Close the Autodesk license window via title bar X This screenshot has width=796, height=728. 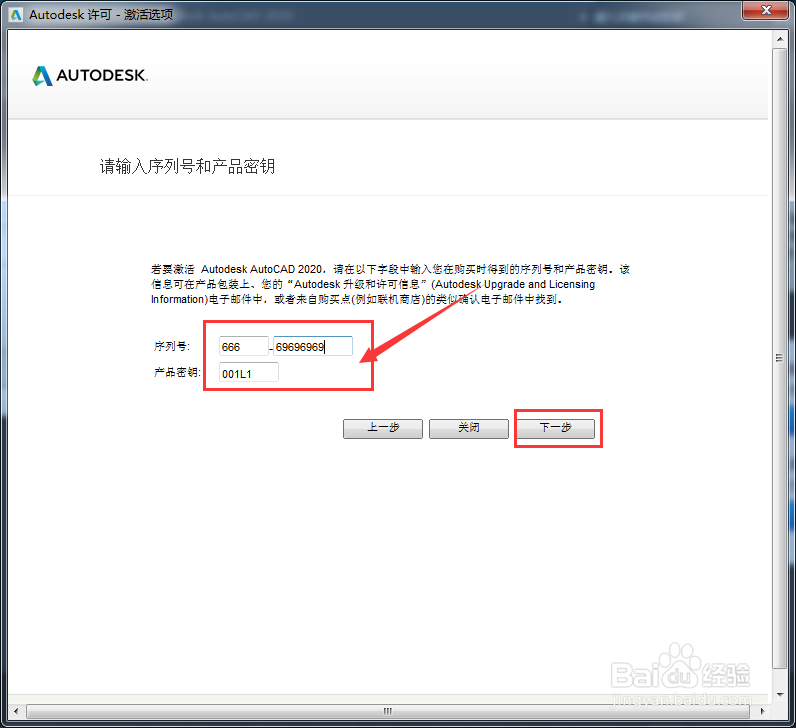(766, 10)
